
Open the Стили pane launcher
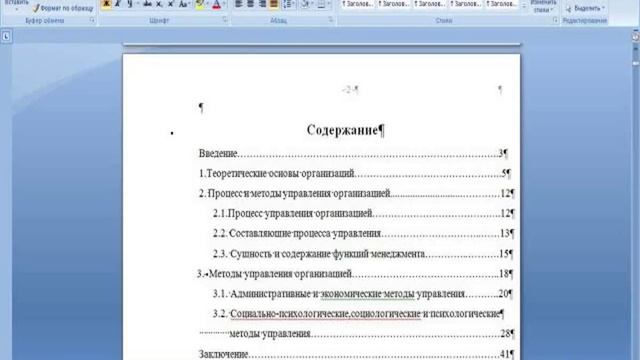coord(556,20)
